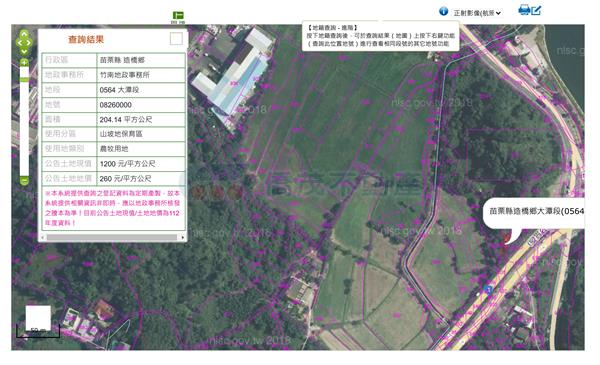This screenshot has width=600, height=365.
Task: Open the blue info icon
Action: [443, 11]
